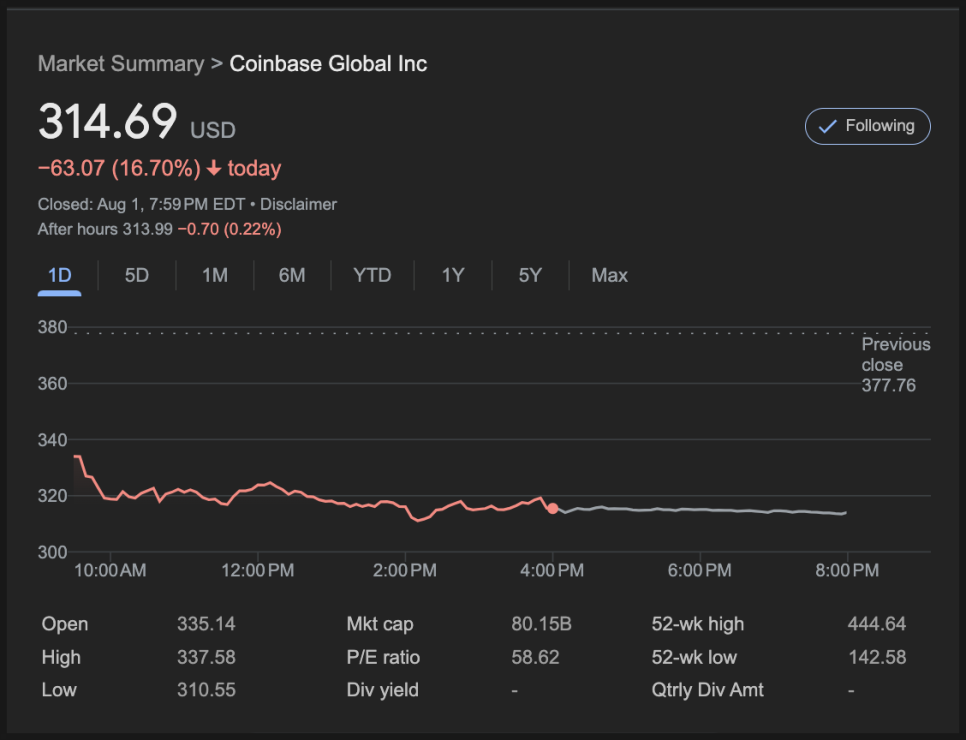966x740 pixels.
Task: Click the Coinbase Global Inc title
Action: pyautogui.click(x=328, y=64)
